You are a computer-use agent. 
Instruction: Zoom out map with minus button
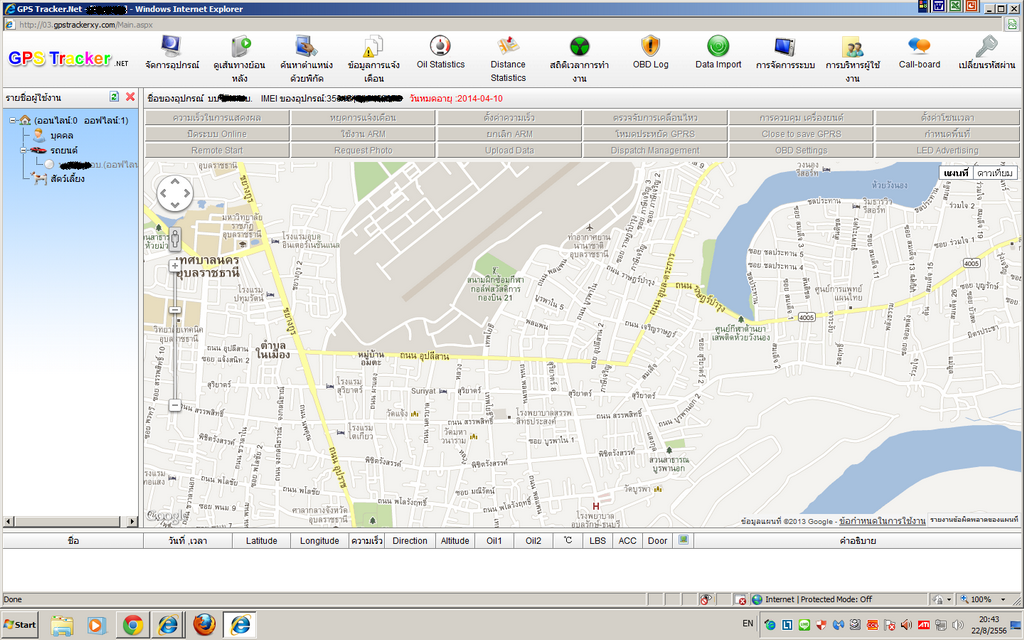click(x=175, y=406)
